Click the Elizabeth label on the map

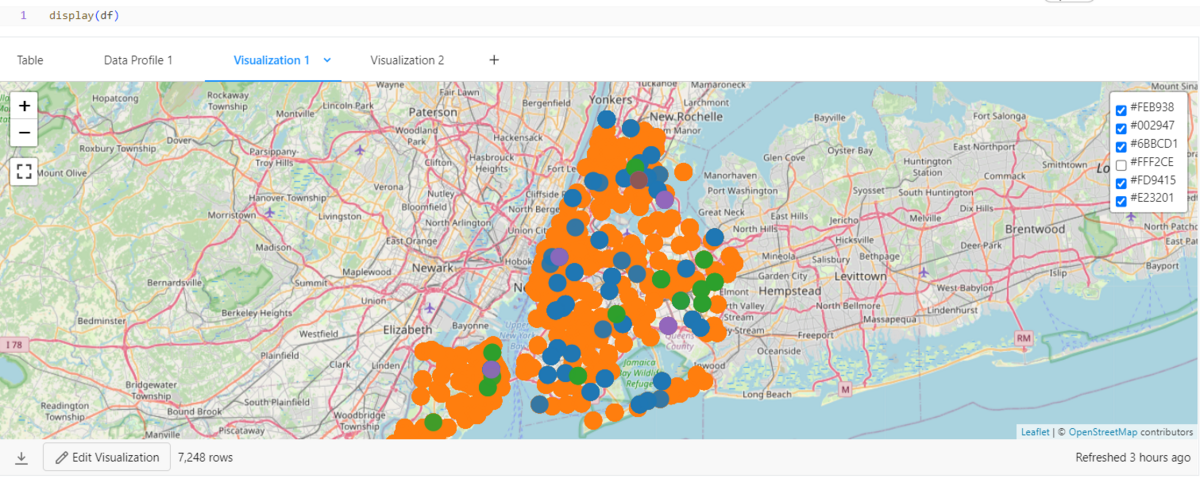pyautogui.click(x=407, y=328)
